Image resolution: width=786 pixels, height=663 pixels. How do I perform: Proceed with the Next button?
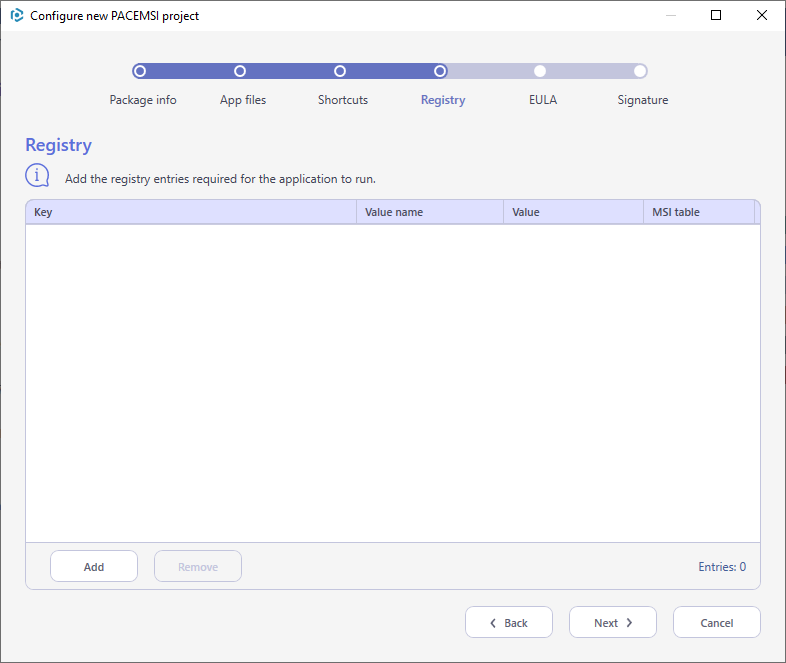tap(613, 622)
